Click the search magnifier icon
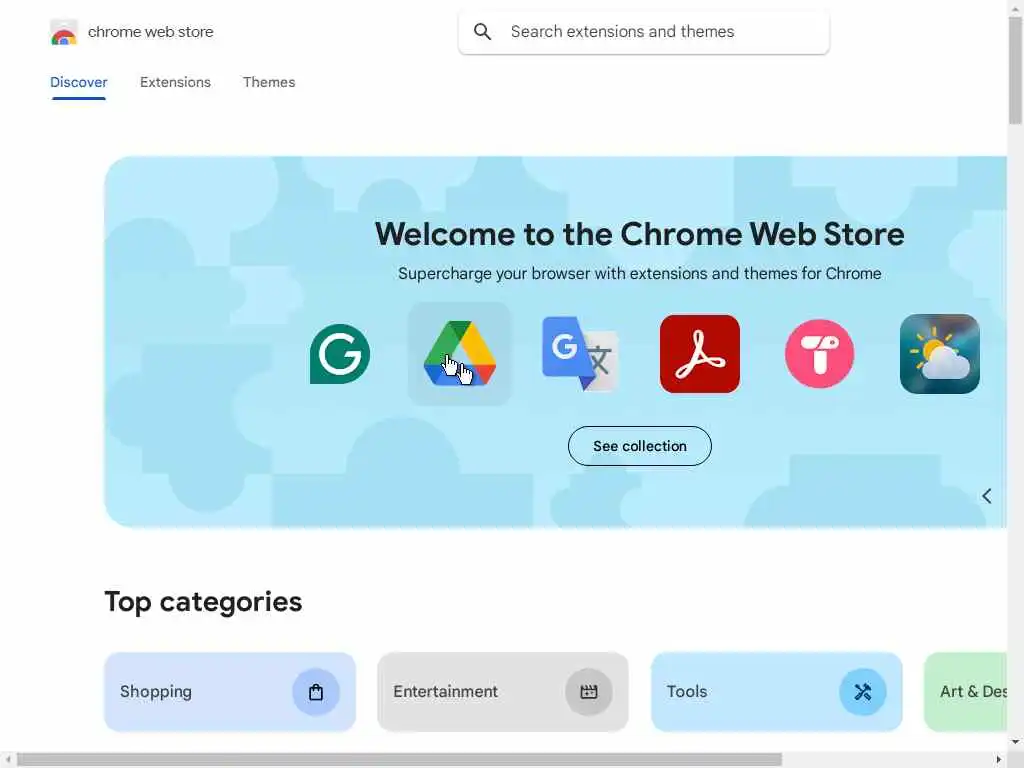 point(482,31)
